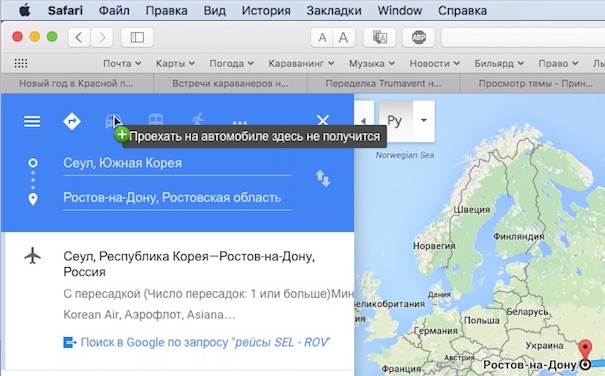Click the Польша label on map

[x=482, y=320]
